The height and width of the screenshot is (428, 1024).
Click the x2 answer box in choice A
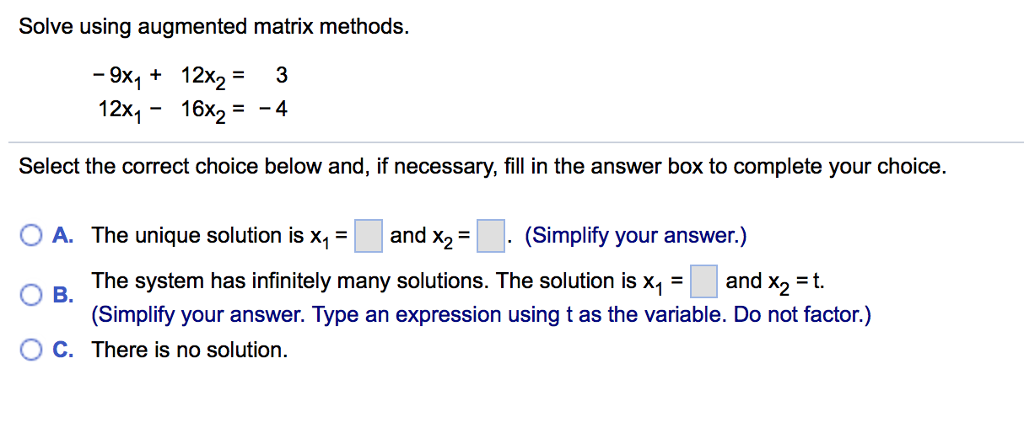coord(490,237)
